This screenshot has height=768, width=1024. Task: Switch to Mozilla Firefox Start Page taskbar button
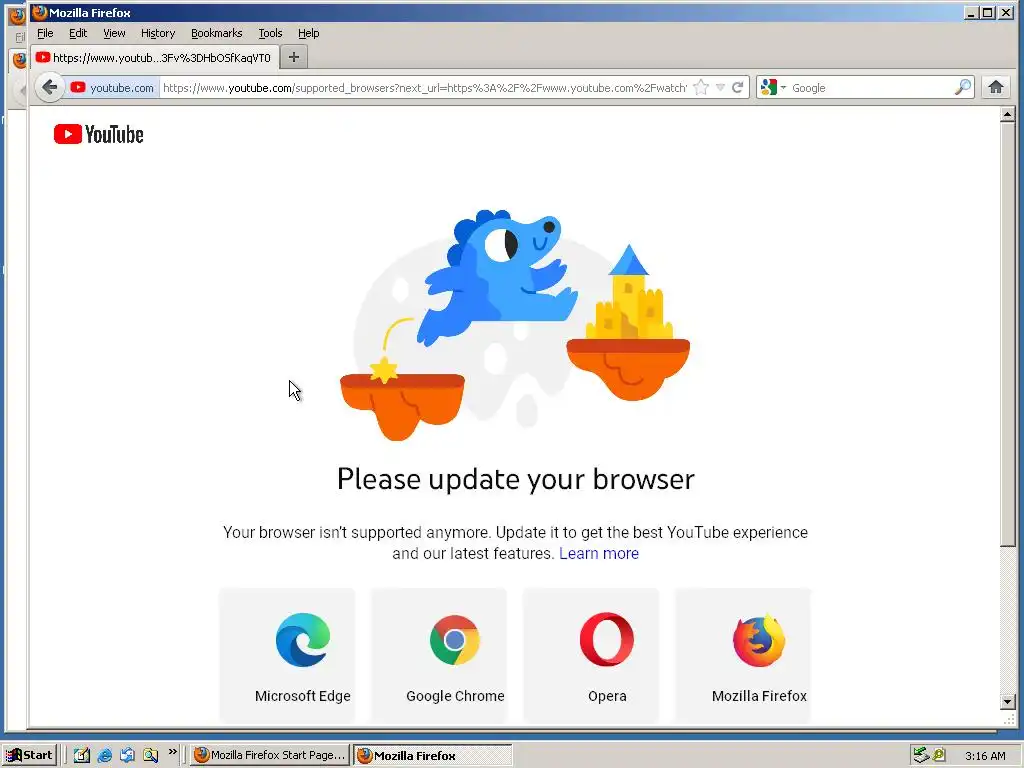[270, 755]
